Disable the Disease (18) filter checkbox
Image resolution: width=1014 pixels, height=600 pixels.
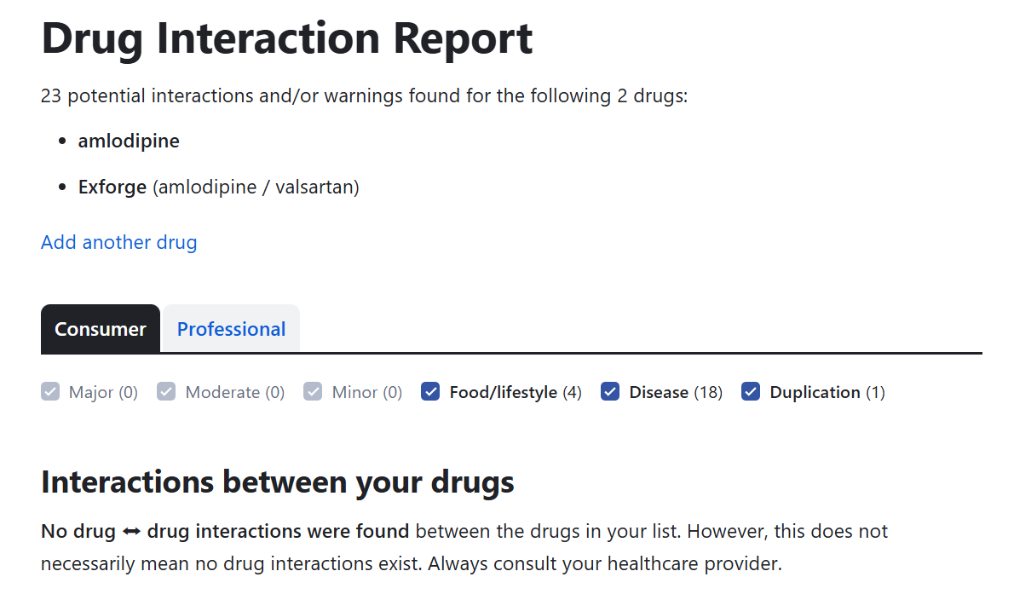pyautogui.click(x=610, y=392)
